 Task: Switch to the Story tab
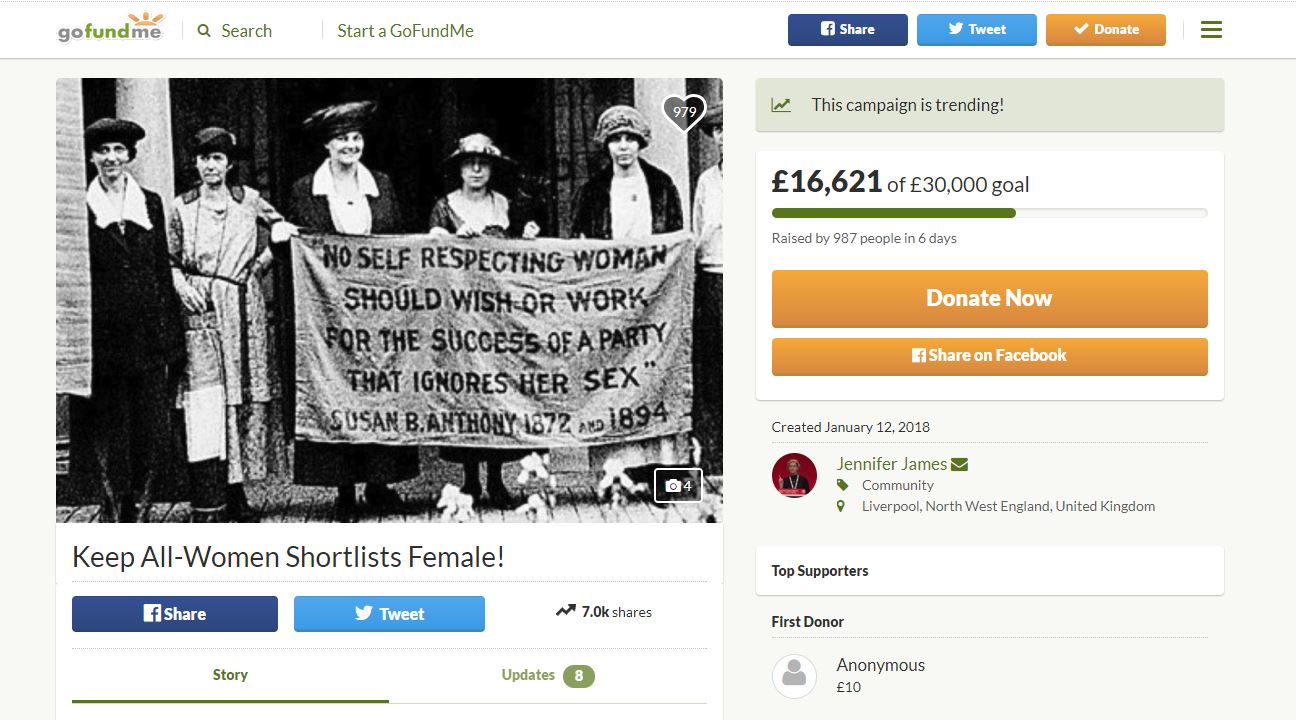(230, 674)
